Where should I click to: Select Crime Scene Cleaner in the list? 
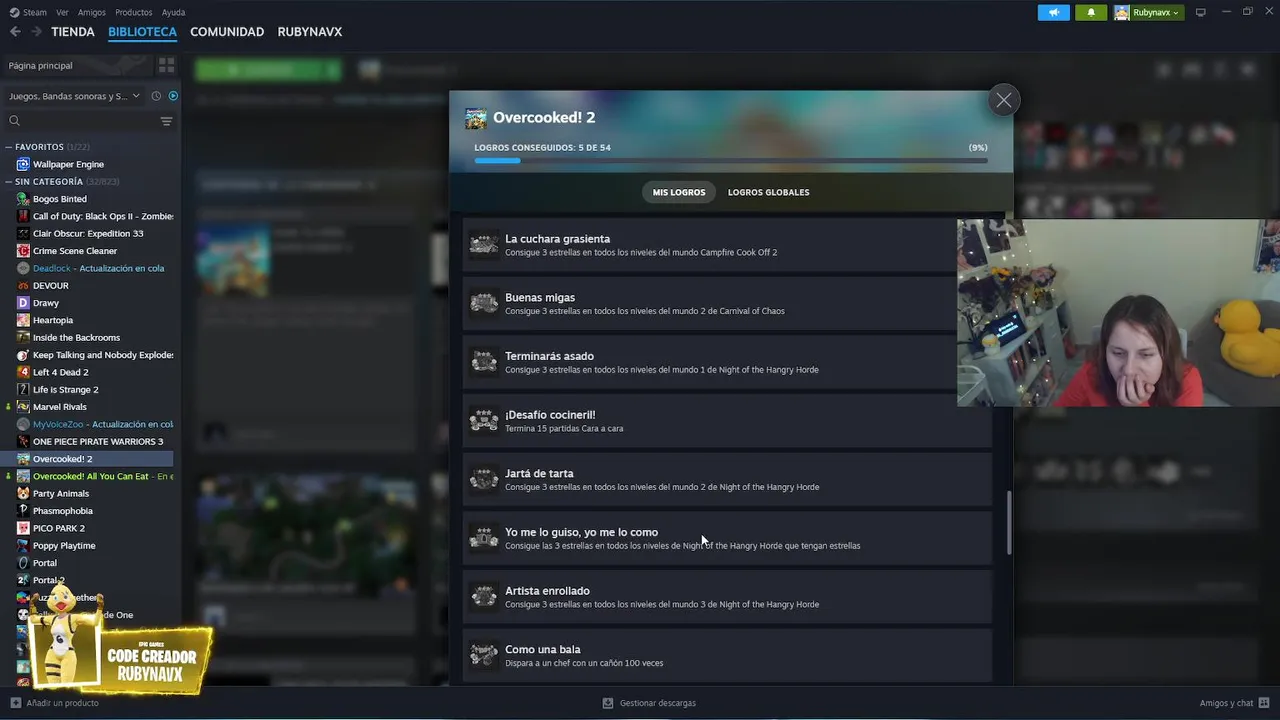75,251
